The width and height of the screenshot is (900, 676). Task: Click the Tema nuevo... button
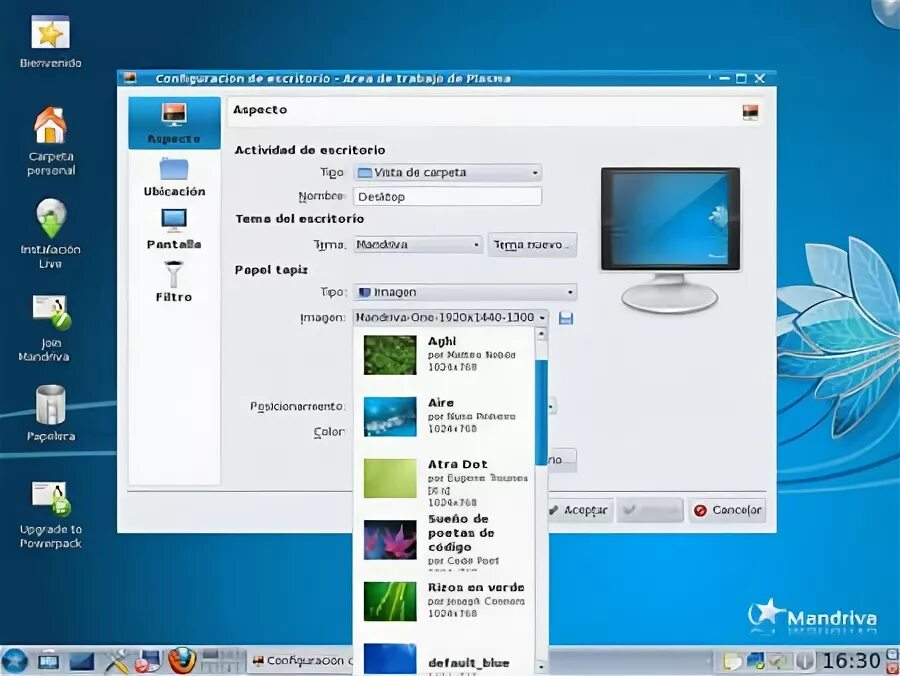532,245
